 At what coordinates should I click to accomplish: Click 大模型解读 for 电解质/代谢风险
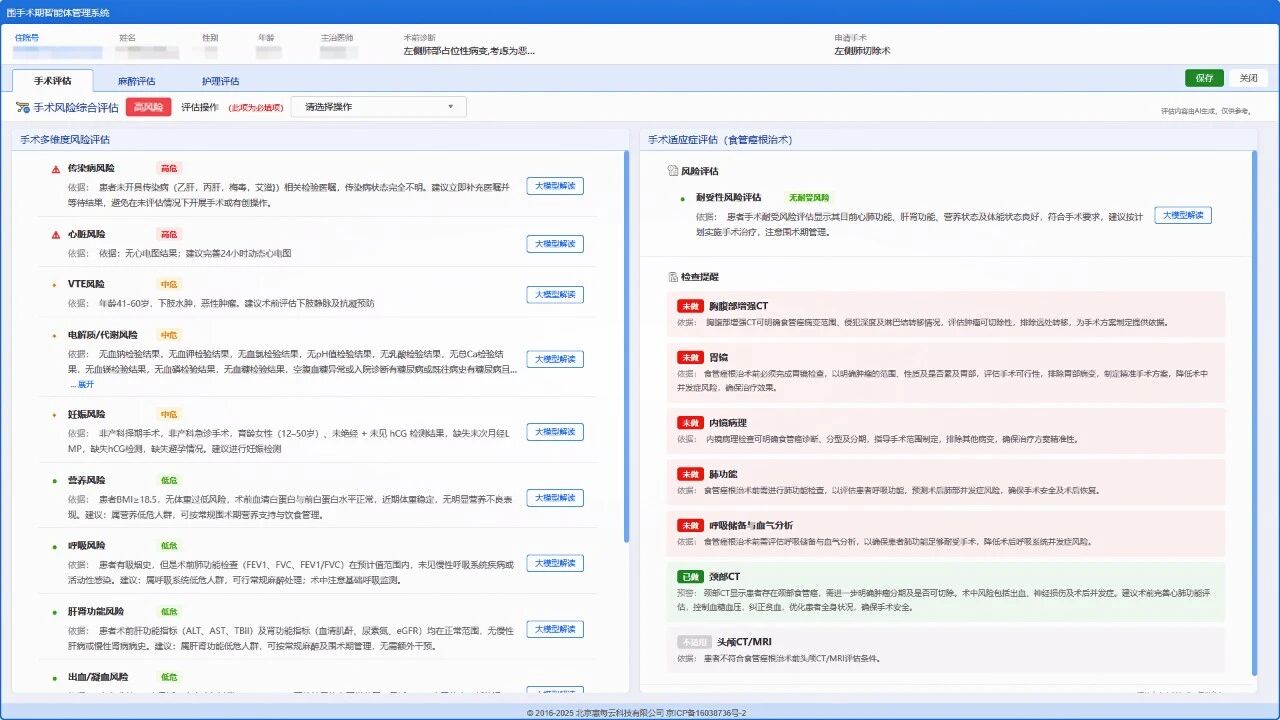[x=555, y=359]
